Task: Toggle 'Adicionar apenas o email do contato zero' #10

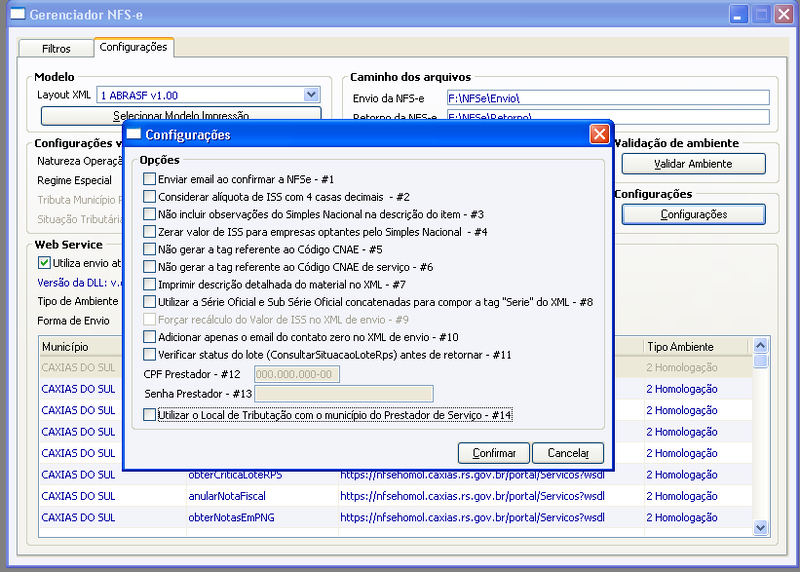Action: (x=149, y=337)
